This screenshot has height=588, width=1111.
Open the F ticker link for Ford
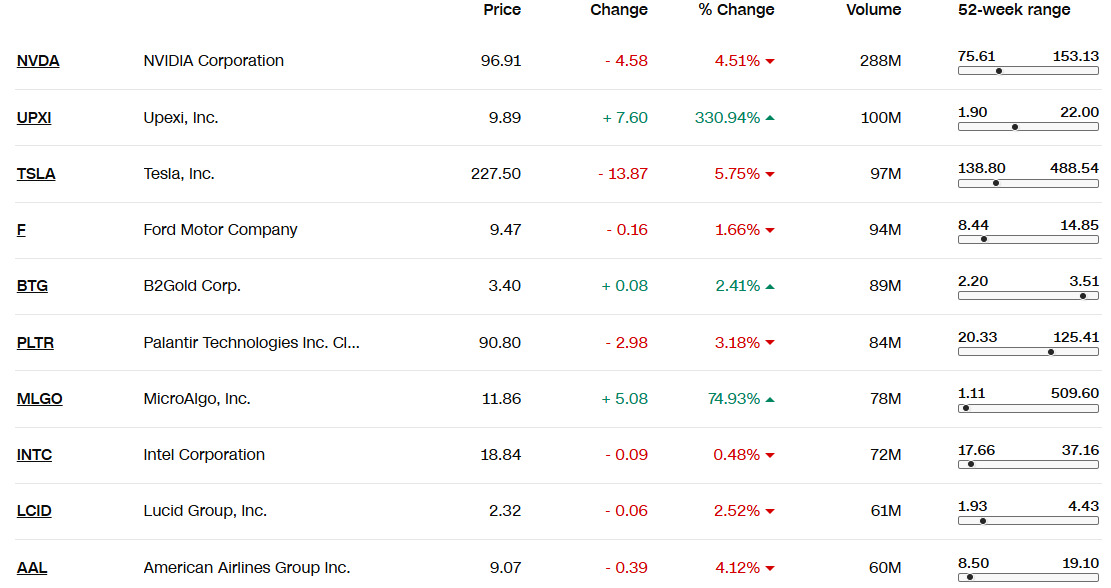(x=21, y=230)
